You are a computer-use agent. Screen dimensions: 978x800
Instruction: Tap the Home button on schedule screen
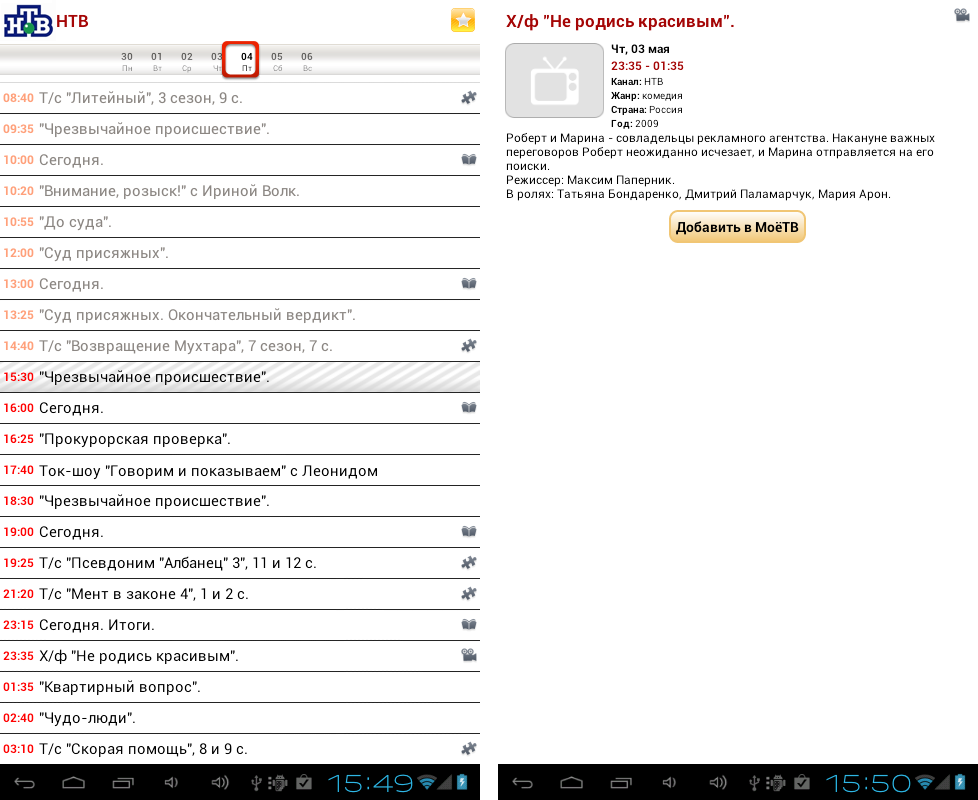tap(74, 783)
